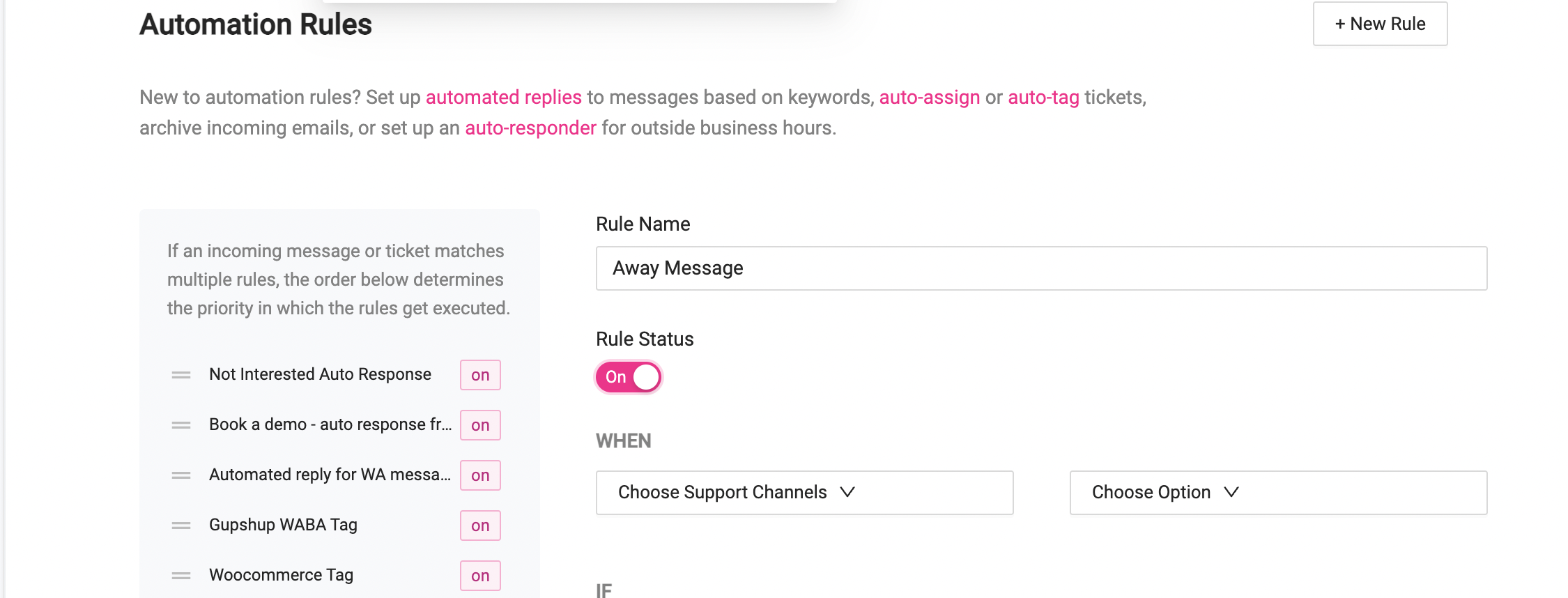Toggle Woocommerce Tag on badge
The height and width of the screenshot is (598, 1568).
coord(480,576)
